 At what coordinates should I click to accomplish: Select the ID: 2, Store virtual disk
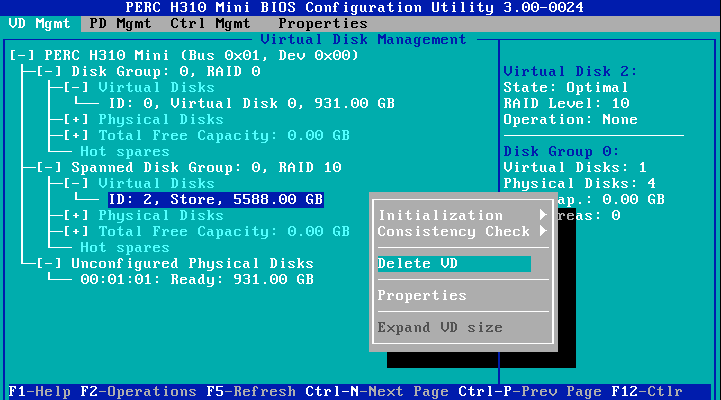coord(215,200)
